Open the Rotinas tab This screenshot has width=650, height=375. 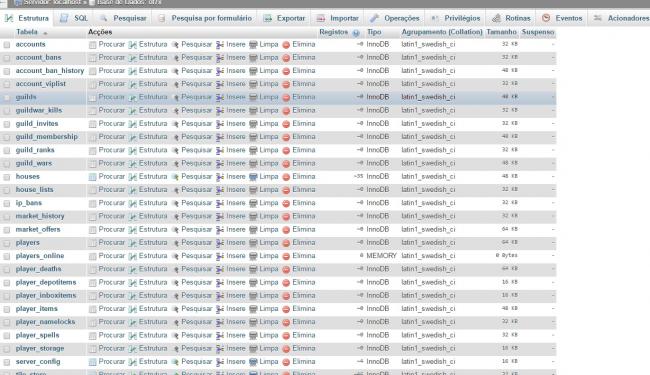coord(511,18)
